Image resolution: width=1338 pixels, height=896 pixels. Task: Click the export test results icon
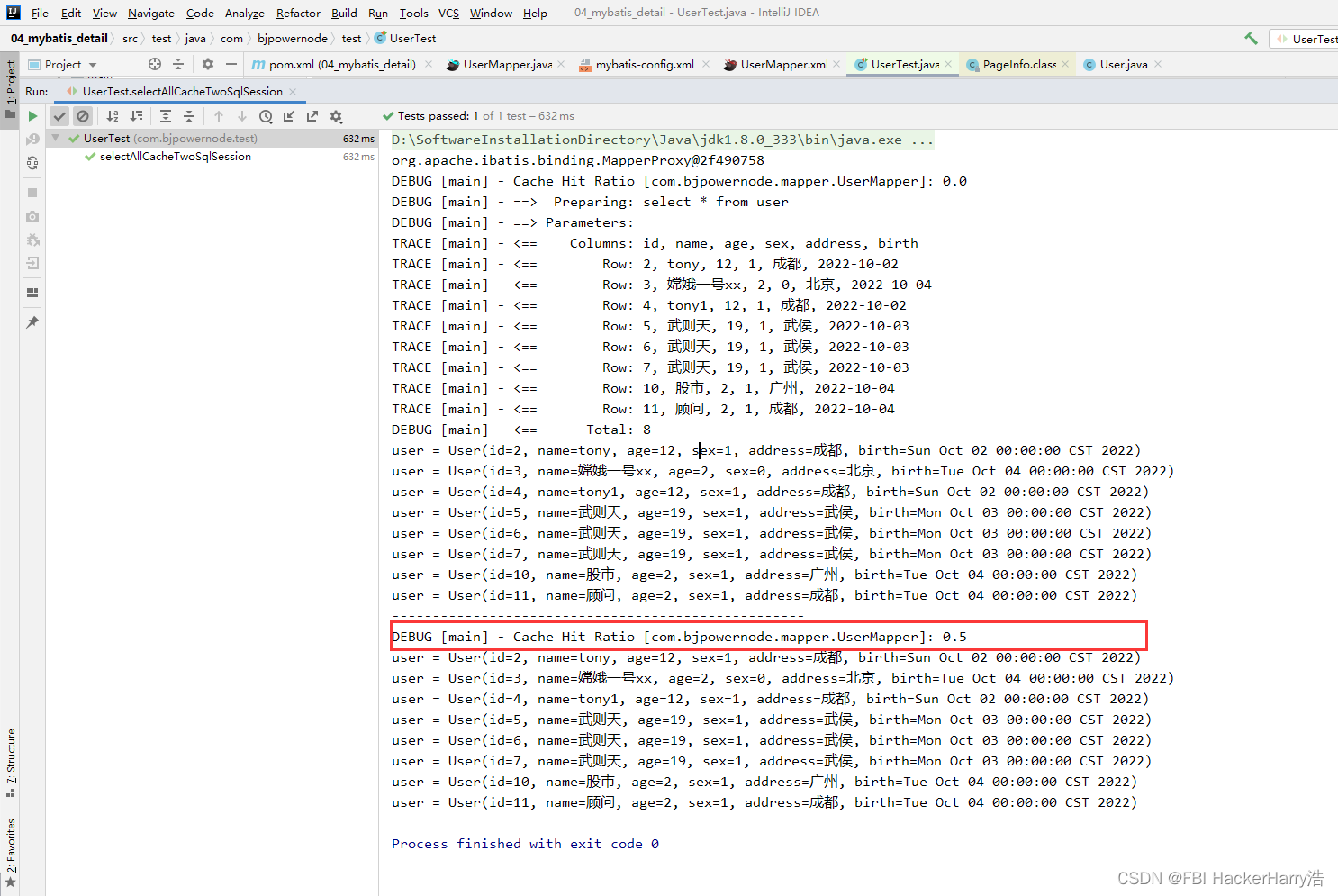[x=312, y=116]
